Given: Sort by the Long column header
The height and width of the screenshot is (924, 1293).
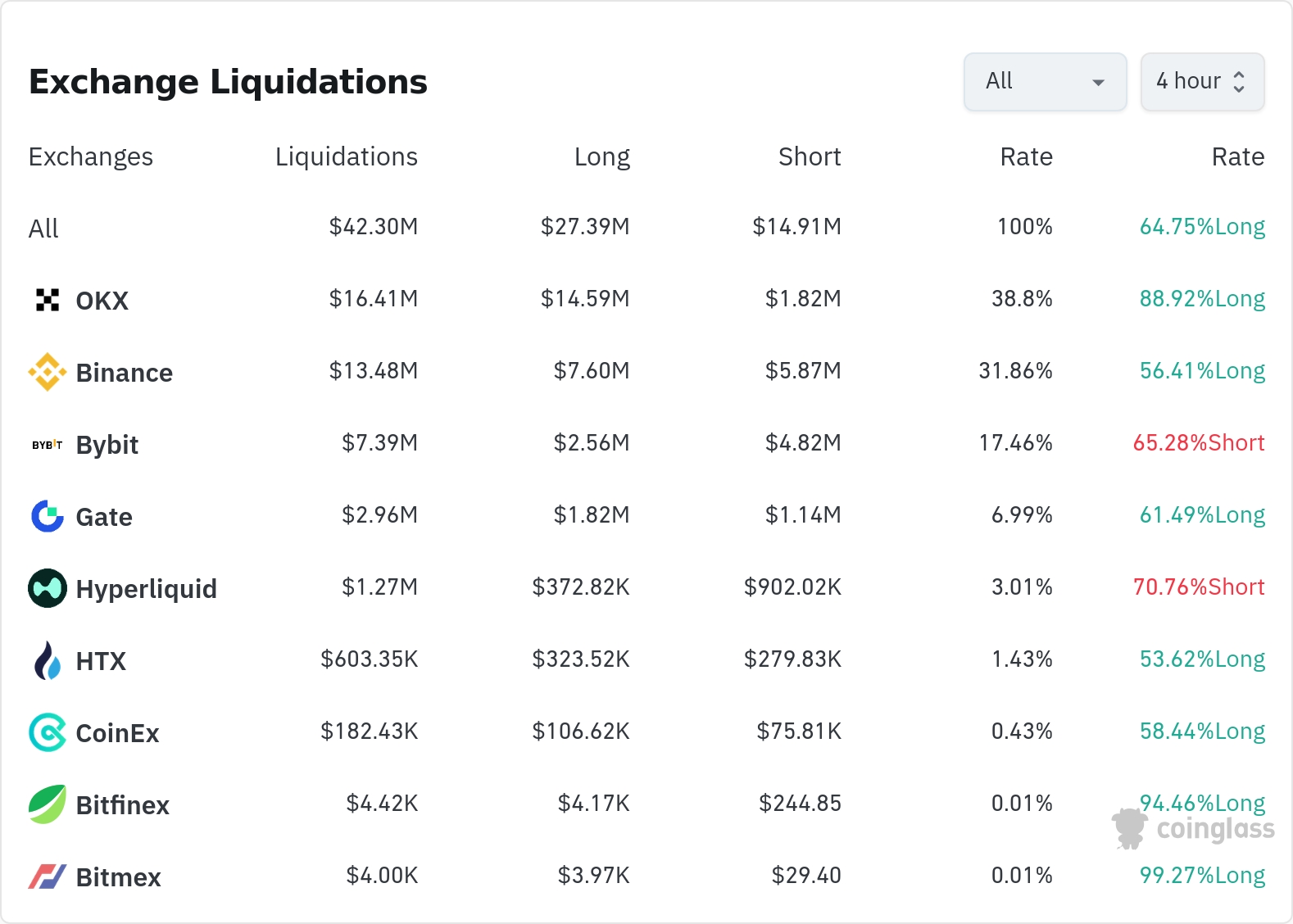Looking at the screenshot, I should [601, 156].
